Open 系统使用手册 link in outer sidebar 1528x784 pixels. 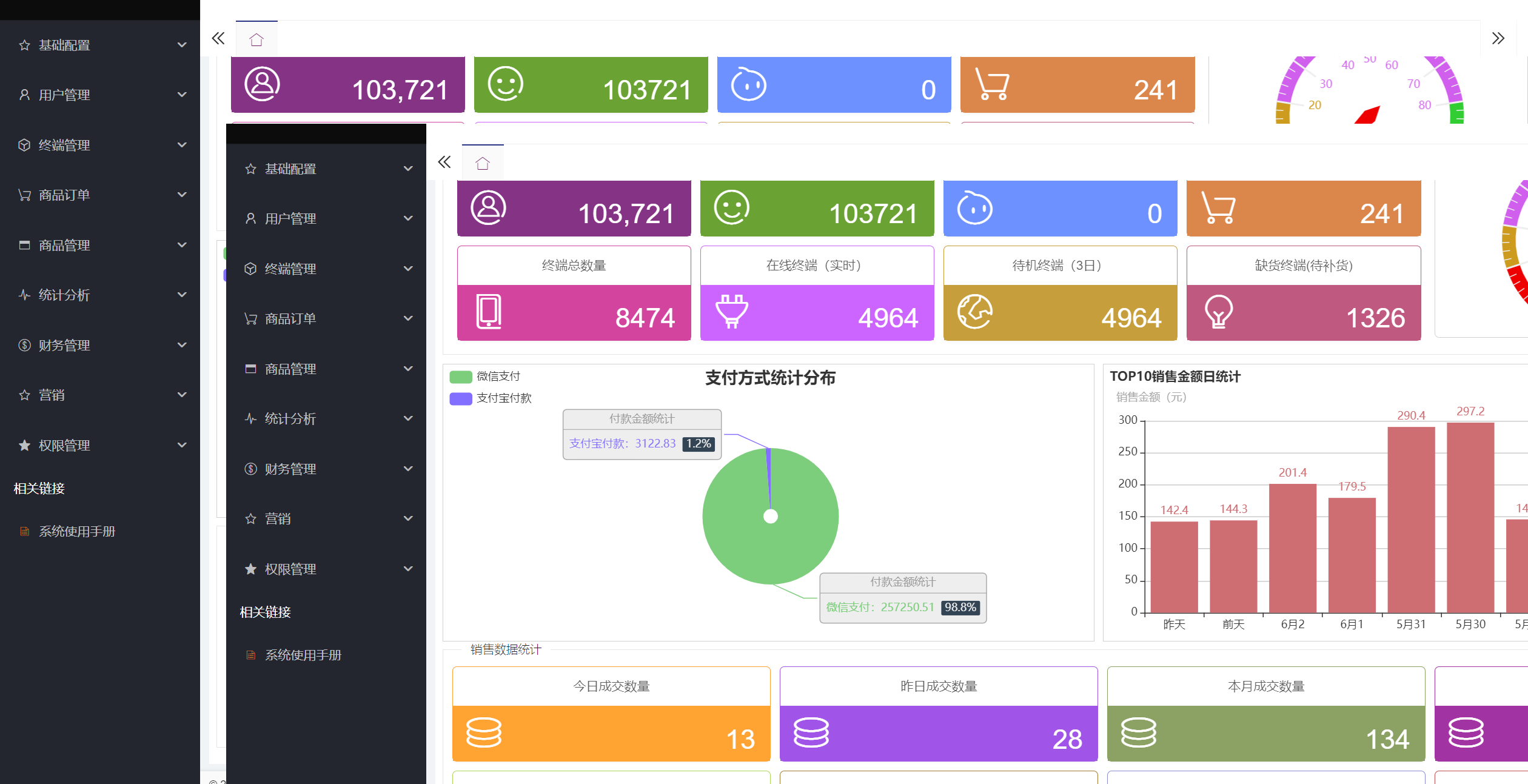[76, 532]
